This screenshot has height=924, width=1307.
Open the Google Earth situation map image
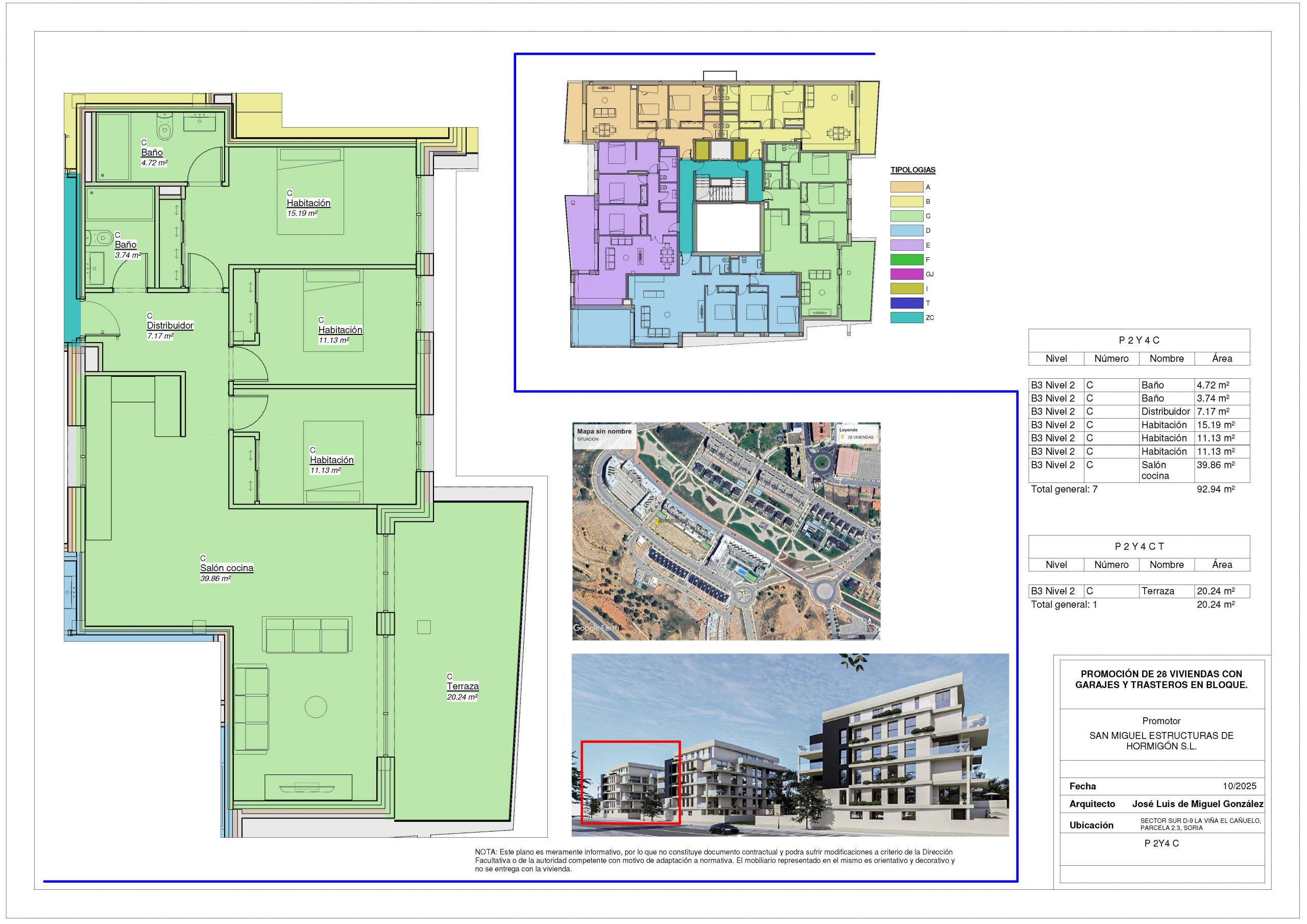[x=726, y=530]
